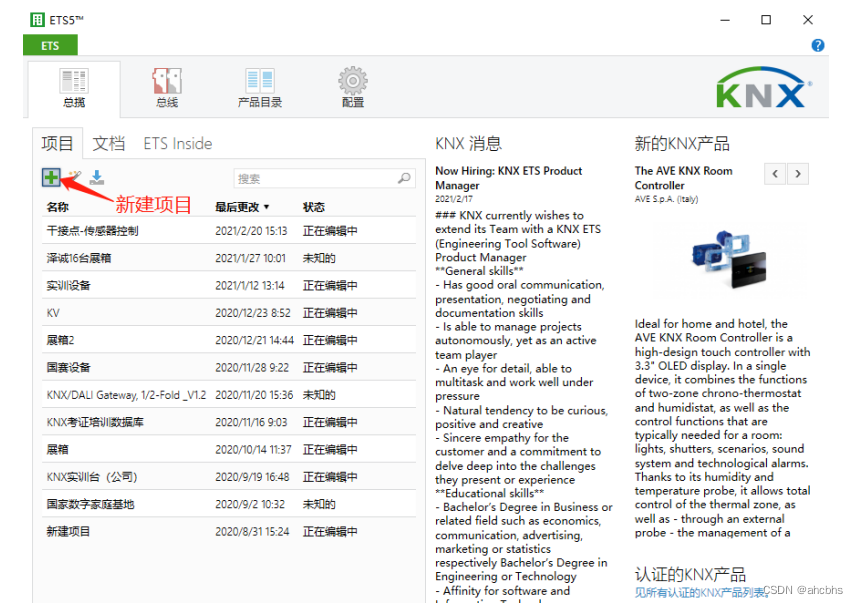Select project KNX实训台（公司）
The height and width of the screenshot is (604, 858).
coord(229,477)
